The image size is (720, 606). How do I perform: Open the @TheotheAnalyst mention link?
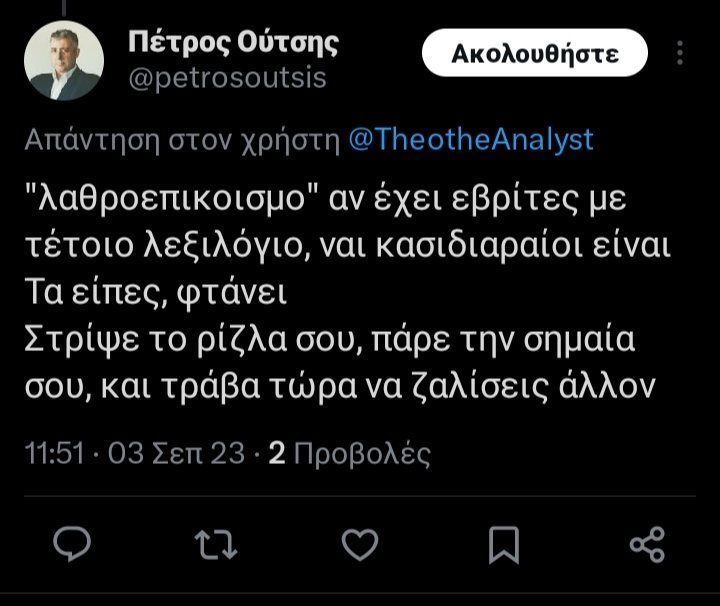click(x=471, y=139)
